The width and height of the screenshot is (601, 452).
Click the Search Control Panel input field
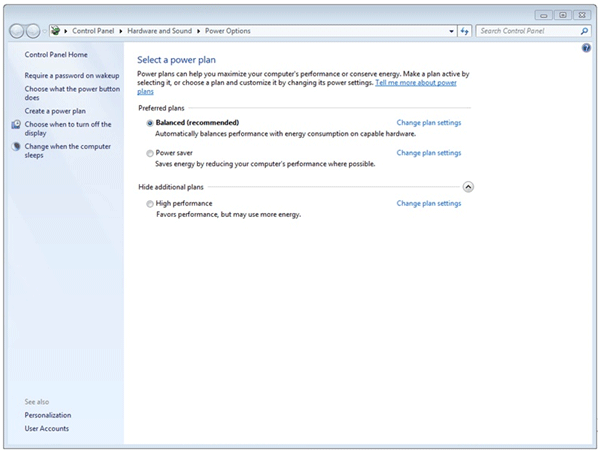(528, 31)
